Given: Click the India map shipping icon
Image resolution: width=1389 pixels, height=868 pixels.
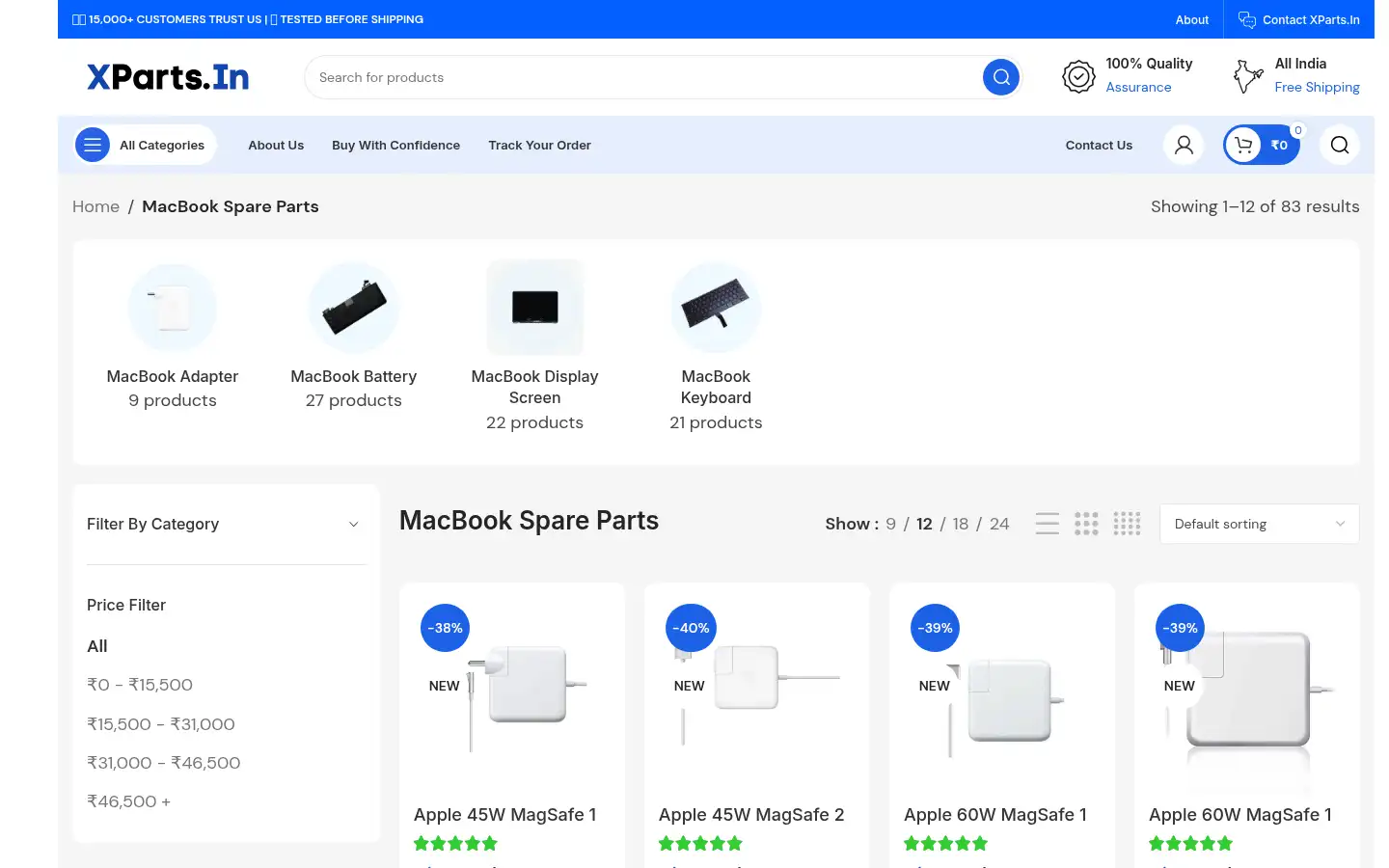Looking at the screenshot, I should click(x=1248, y=76).
